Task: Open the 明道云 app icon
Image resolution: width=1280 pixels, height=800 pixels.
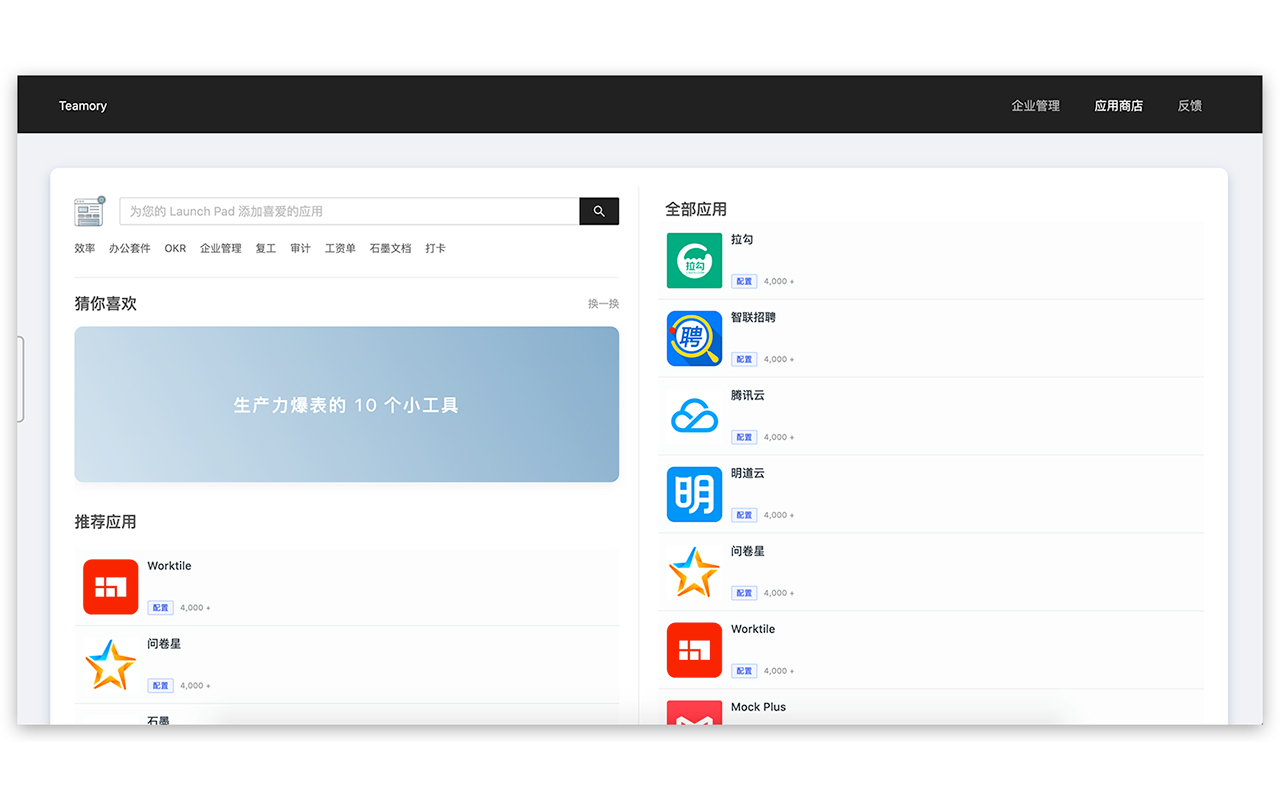Action: [x=694, y=494]
